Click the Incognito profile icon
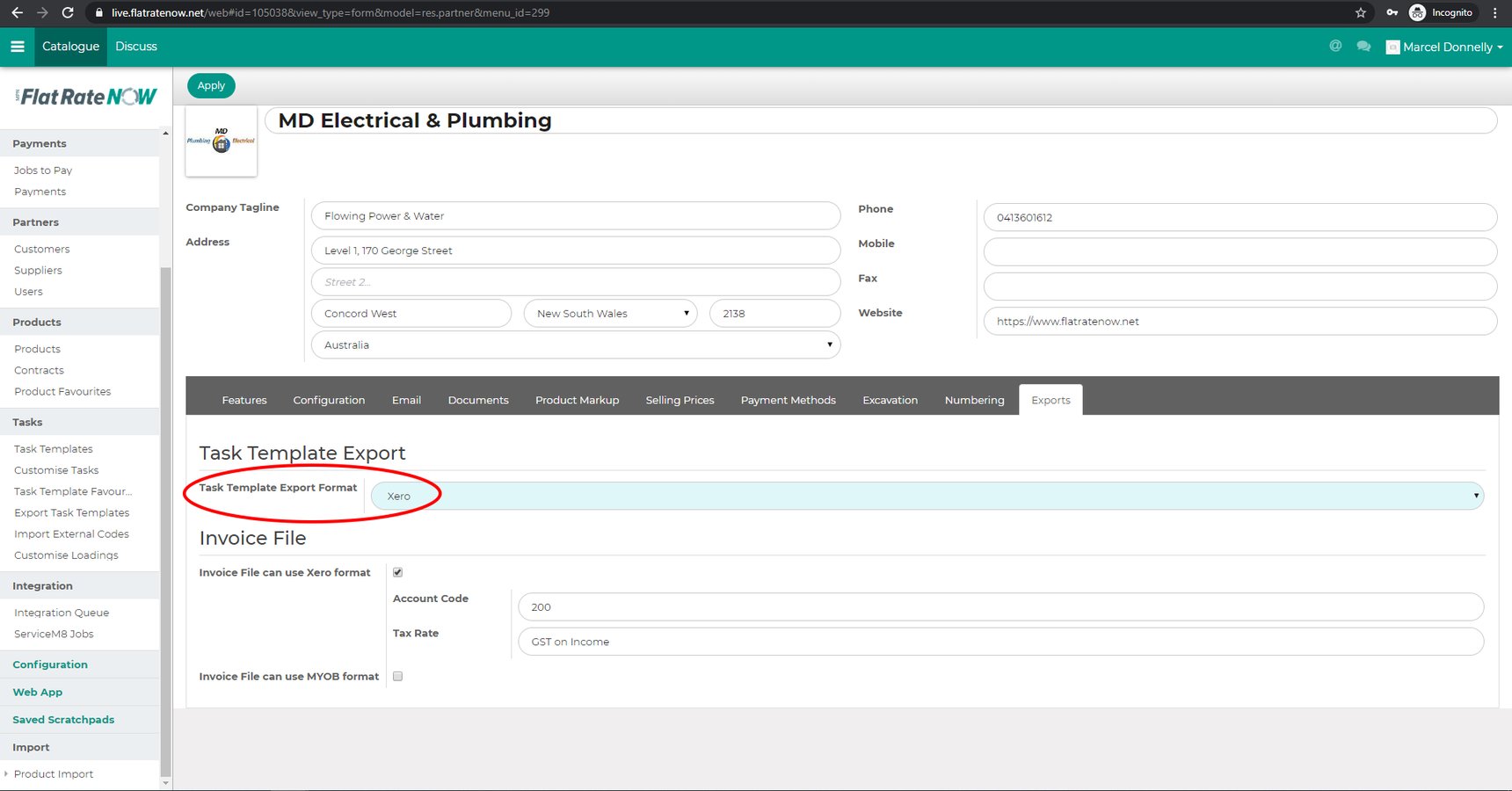This screenshot has height=791, width=1512. (x=1416, y=13)
